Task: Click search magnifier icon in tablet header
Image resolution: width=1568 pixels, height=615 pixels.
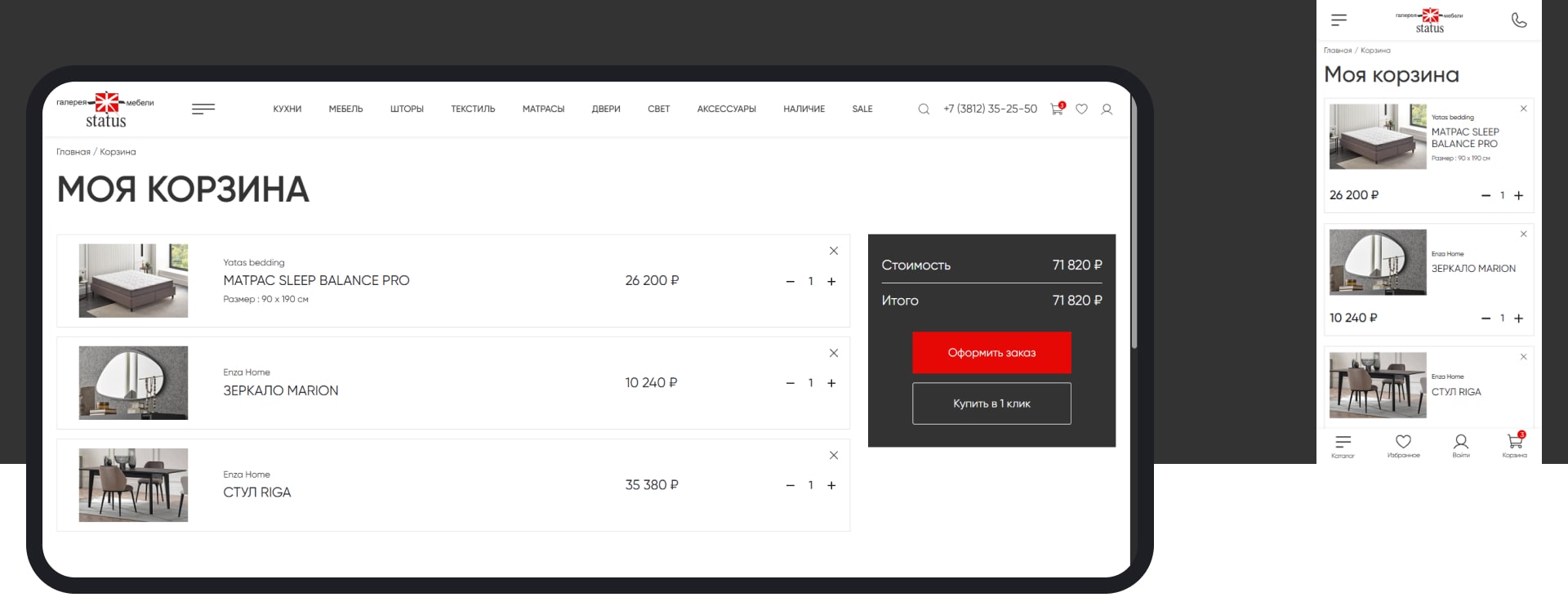Action: pos(924,109)
